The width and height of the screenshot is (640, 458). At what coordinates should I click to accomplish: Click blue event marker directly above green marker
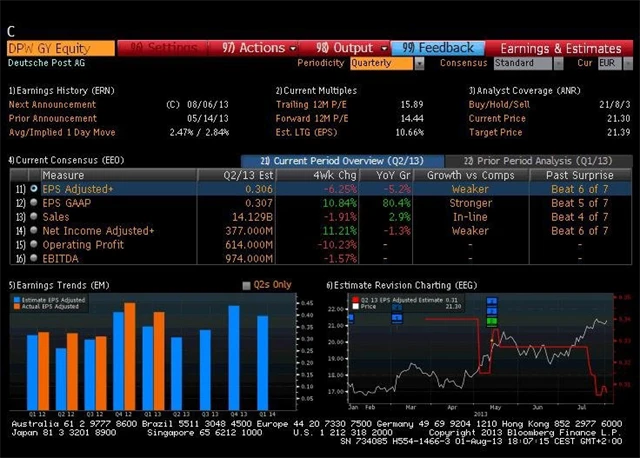[x=492, y=311]
